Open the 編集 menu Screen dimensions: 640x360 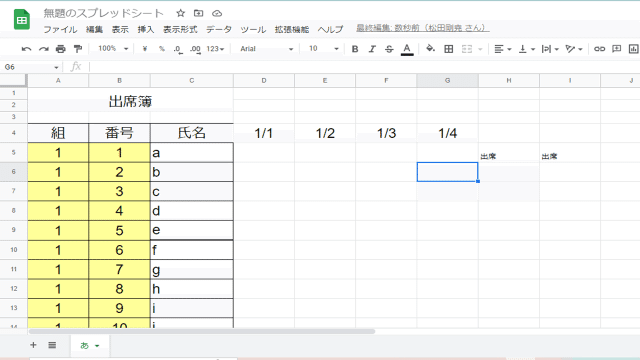point(94,29)
